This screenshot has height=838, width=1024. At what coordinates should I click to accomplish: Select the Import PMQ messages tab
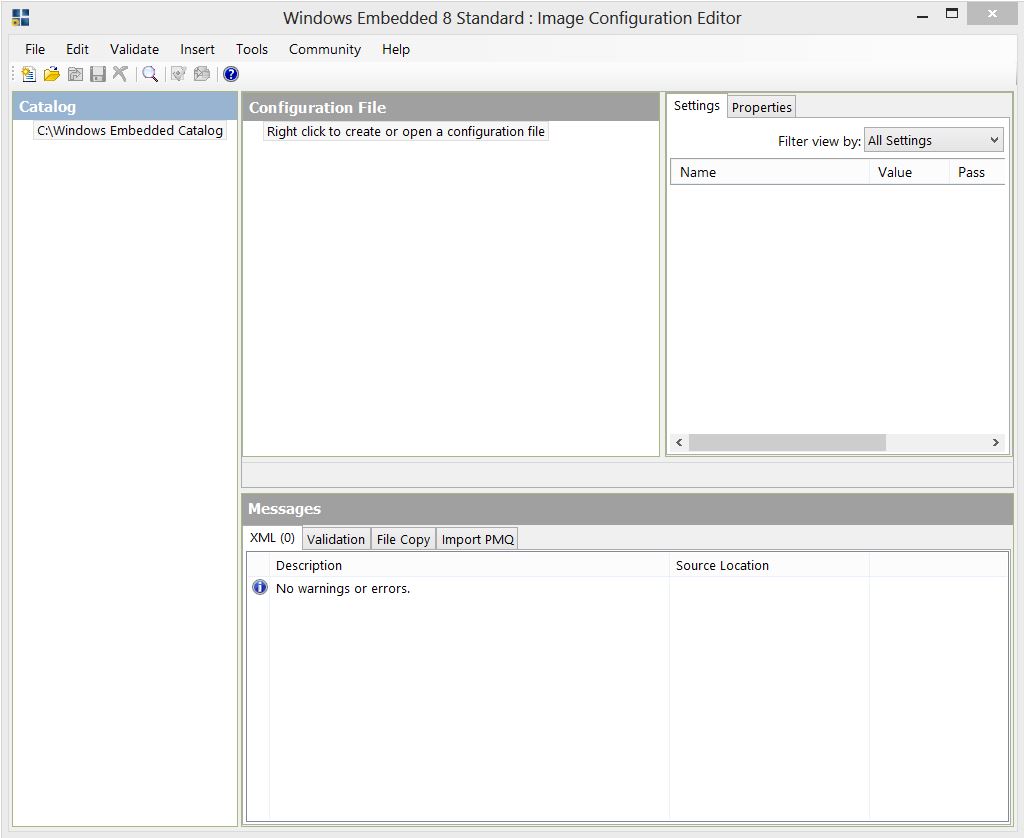point(477,539)
